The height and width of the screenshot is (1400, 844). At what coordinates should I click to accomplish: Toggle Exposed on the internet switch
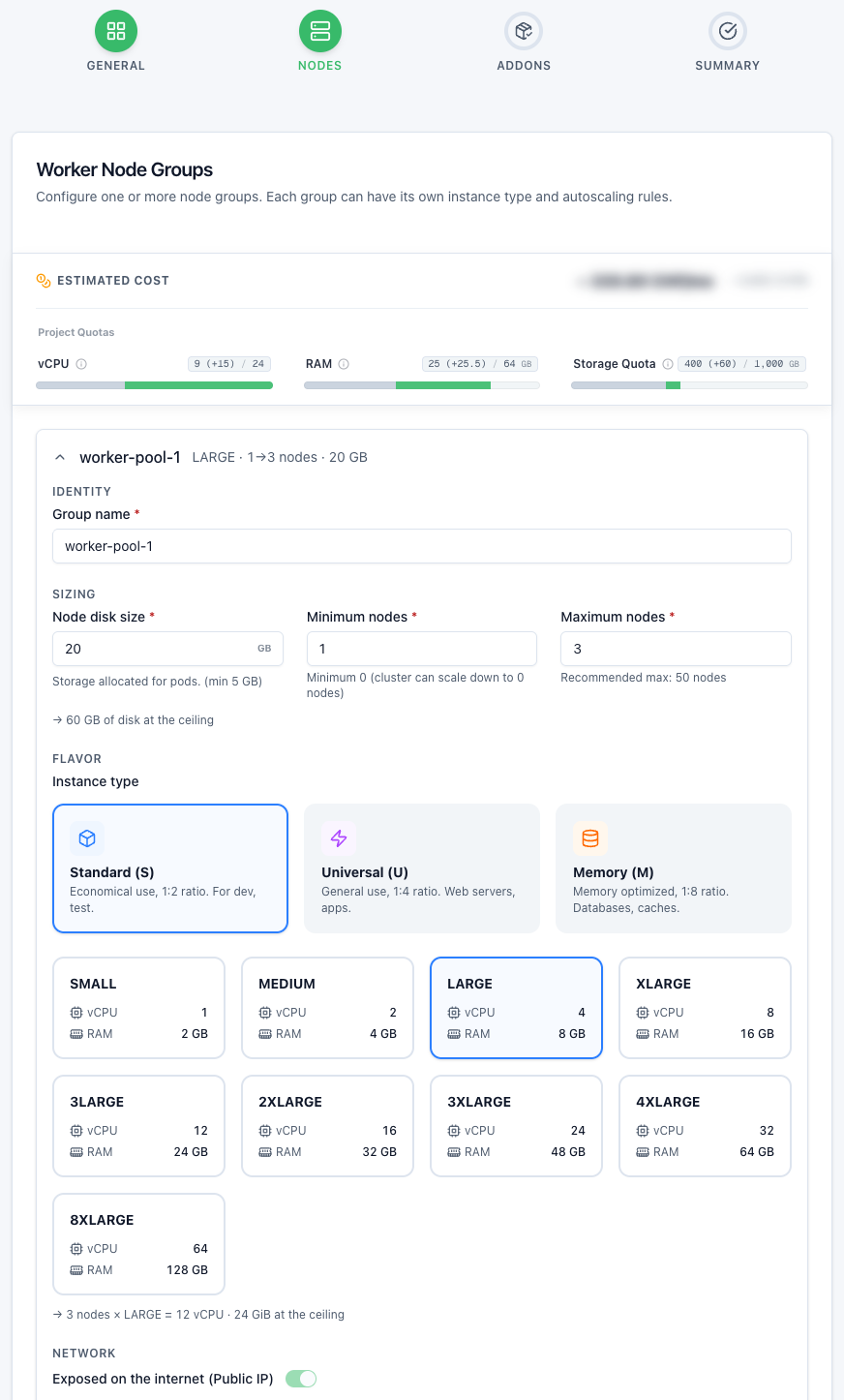pos(301,1379)
